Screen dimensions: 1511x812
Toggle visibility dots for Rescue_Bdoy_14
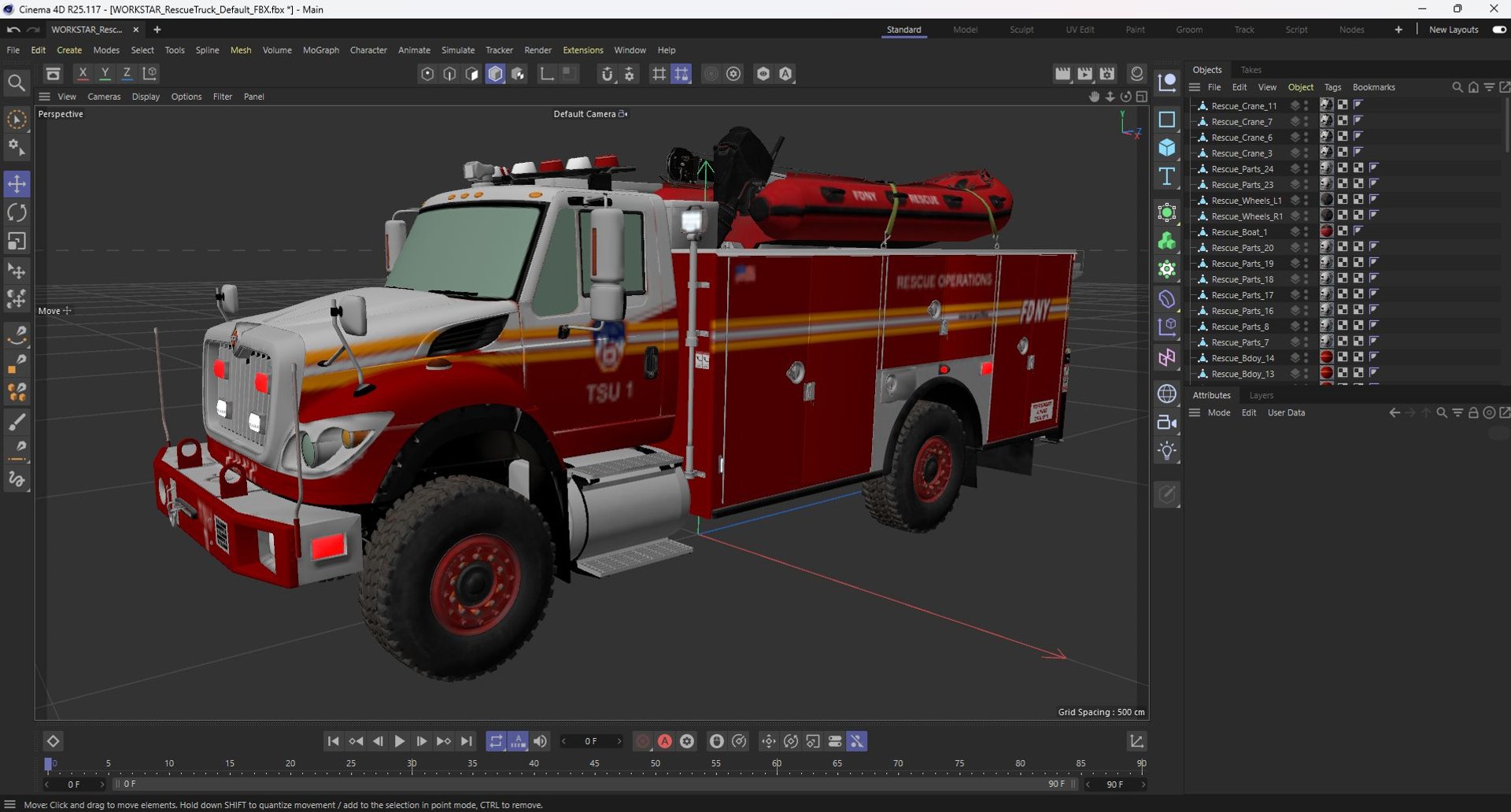pos(1306,358)
